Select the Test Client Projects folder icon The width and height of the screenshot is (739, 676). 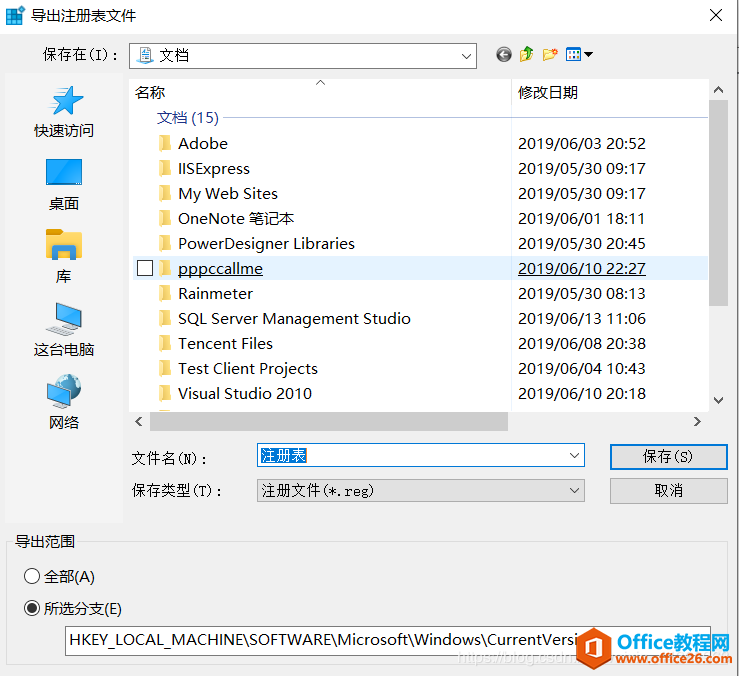point(165,368)
